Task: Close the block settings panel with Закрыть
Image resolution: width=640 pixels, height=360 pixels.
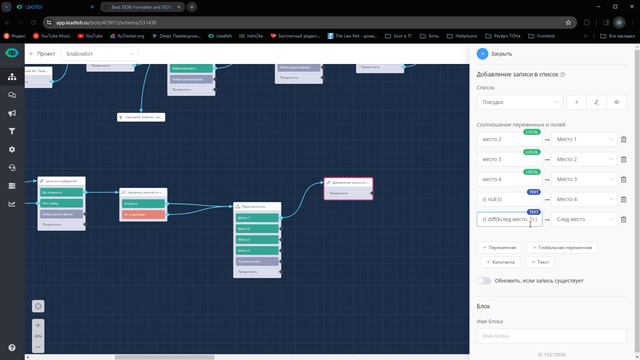Action: (x=494, y=54)
